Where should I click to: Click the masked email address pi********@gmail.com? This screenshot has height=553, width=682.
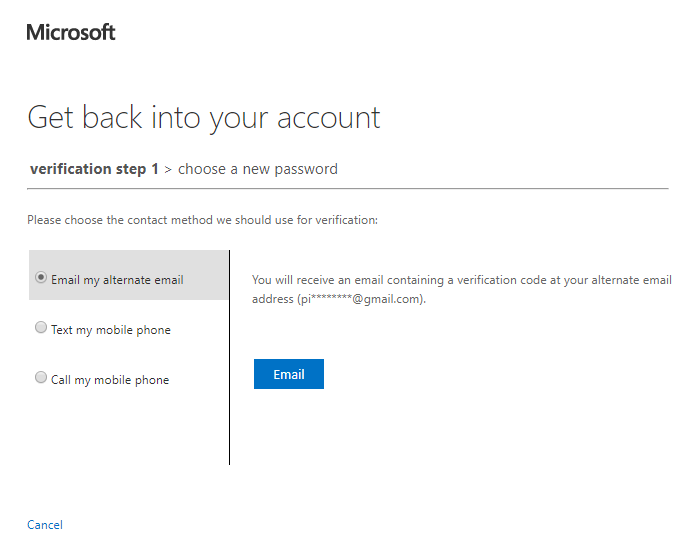(x=361, y=299)
